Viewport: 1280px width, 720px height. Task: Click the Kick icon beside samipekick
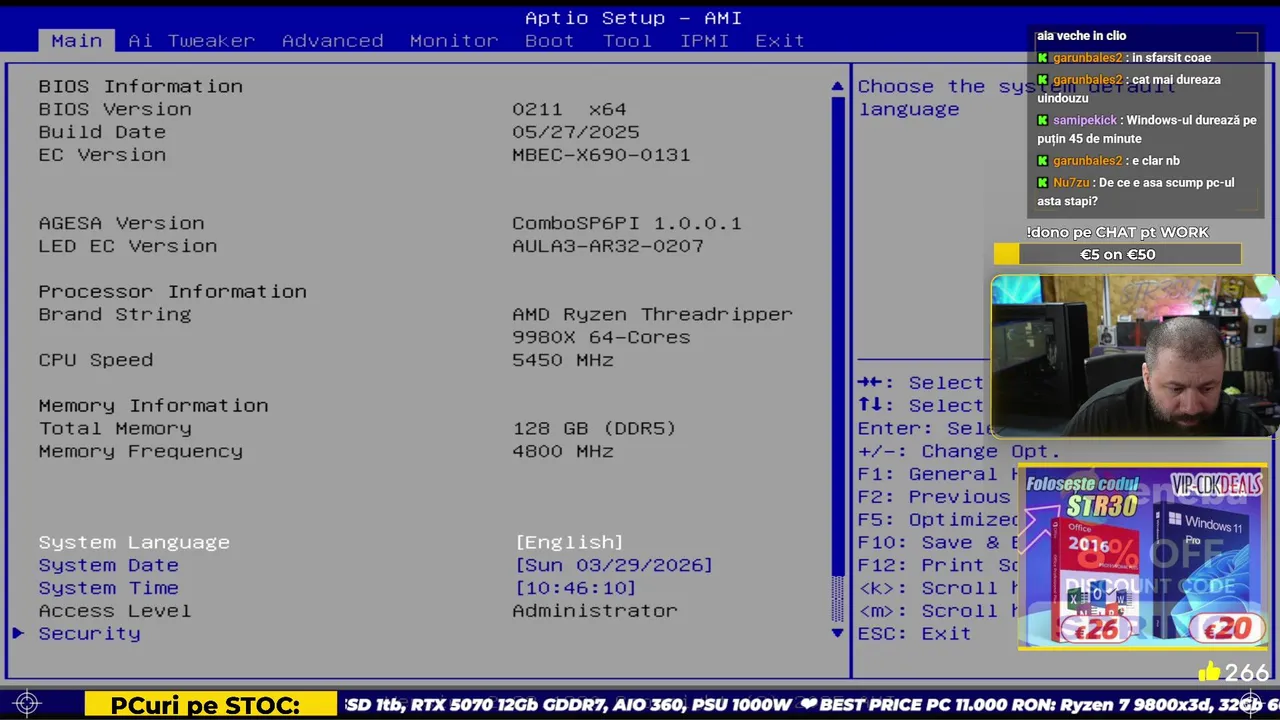coord(1043,120)
